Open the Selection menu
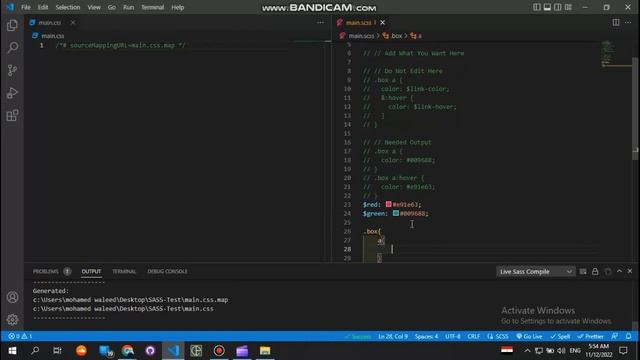 [x=68, y=7]
